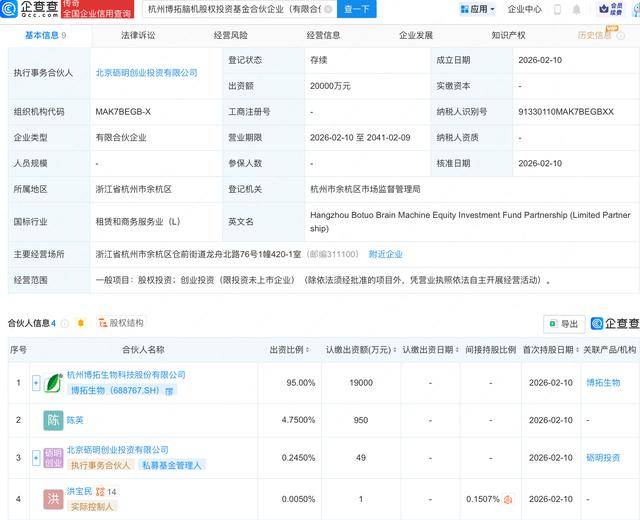This screenshot has height=520, width=640.
Task: Click the 洪 avatar for 洪宝民
Action: [x=54, y=498]
